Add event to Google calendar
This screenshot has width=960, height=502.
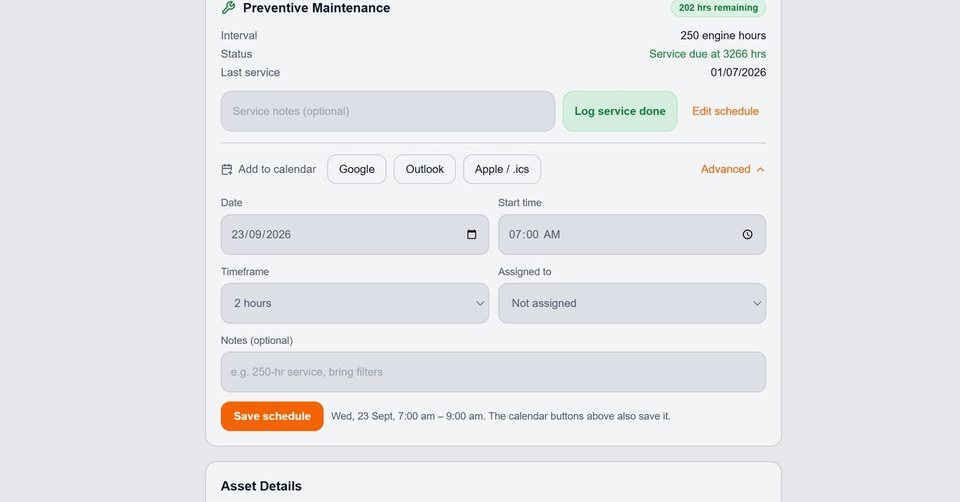tap(356, 170)
